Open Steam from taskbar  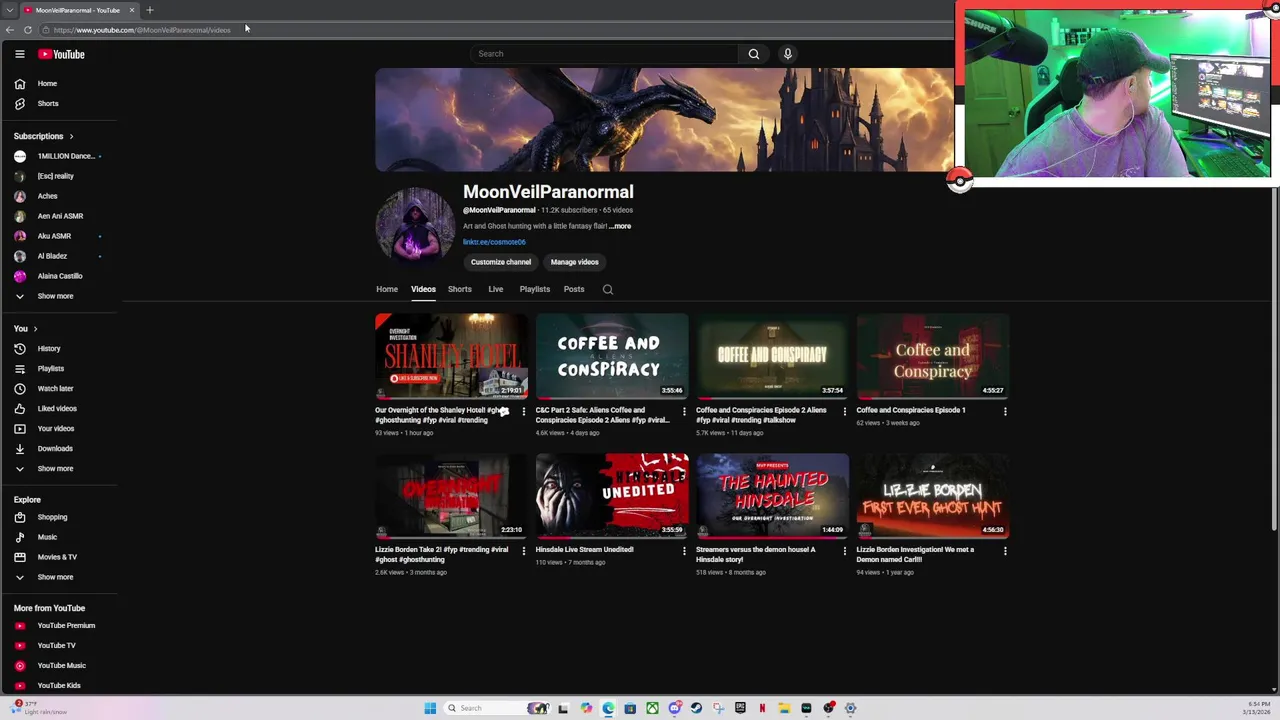696,708
